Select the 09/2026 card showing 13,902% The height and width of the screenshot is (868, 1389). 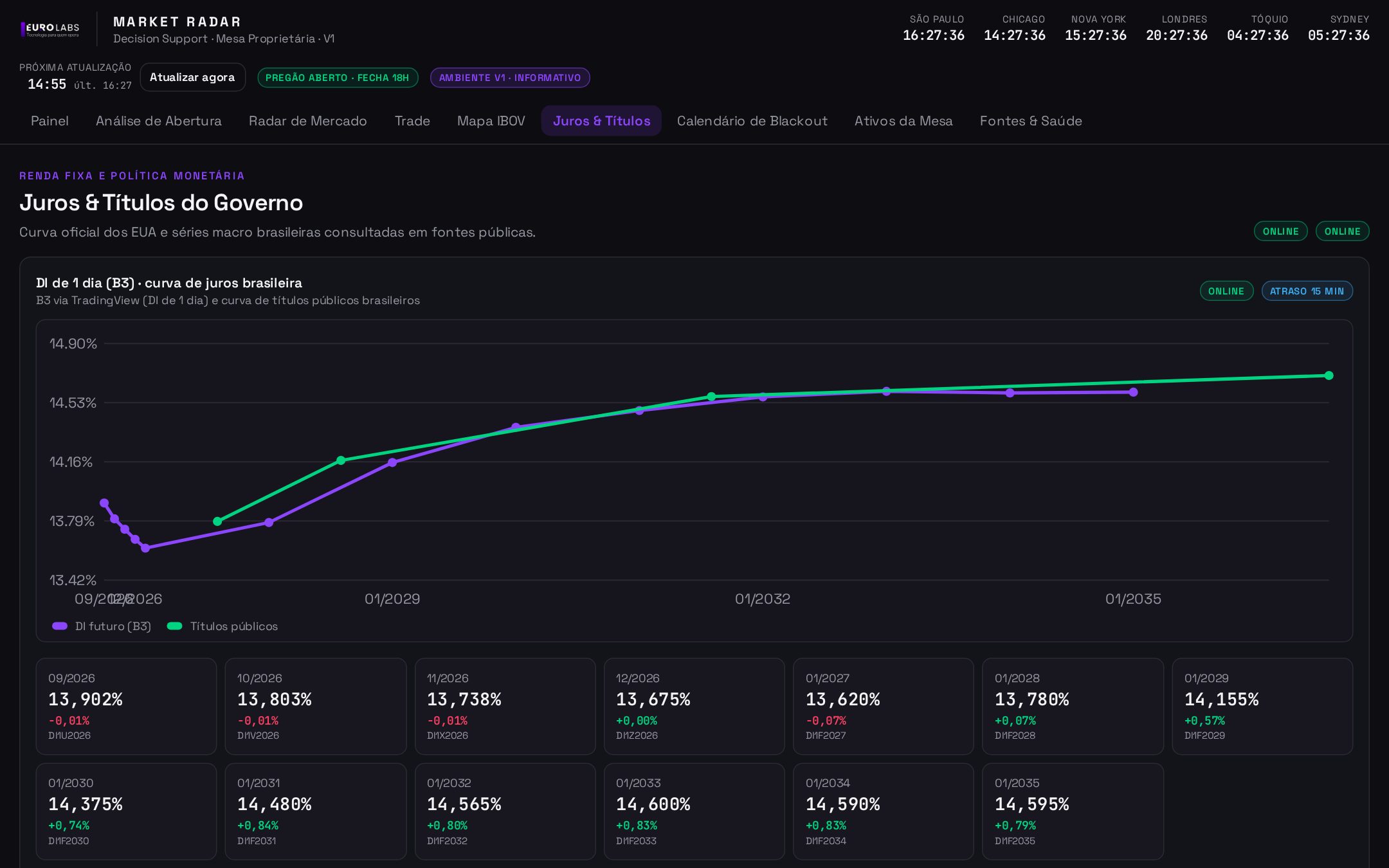tap(126, 706)
